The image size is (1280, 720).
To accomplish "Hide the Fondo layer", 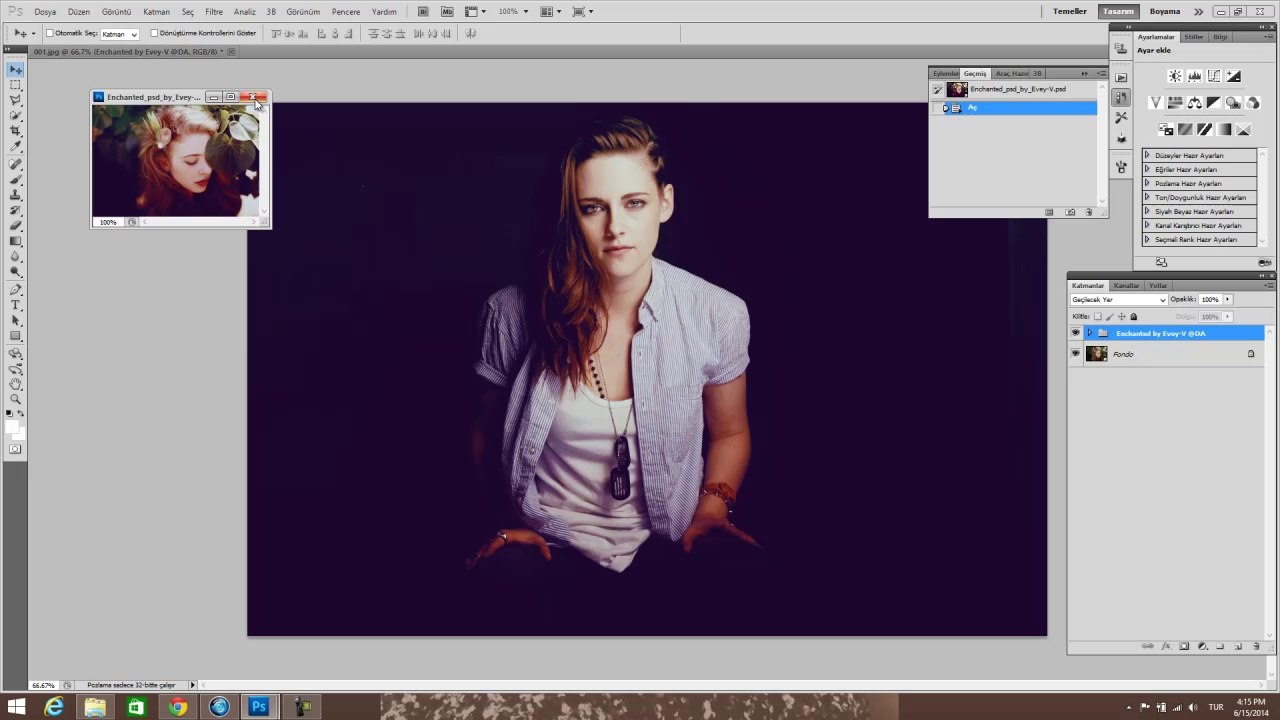I will tap(1075, 354).
